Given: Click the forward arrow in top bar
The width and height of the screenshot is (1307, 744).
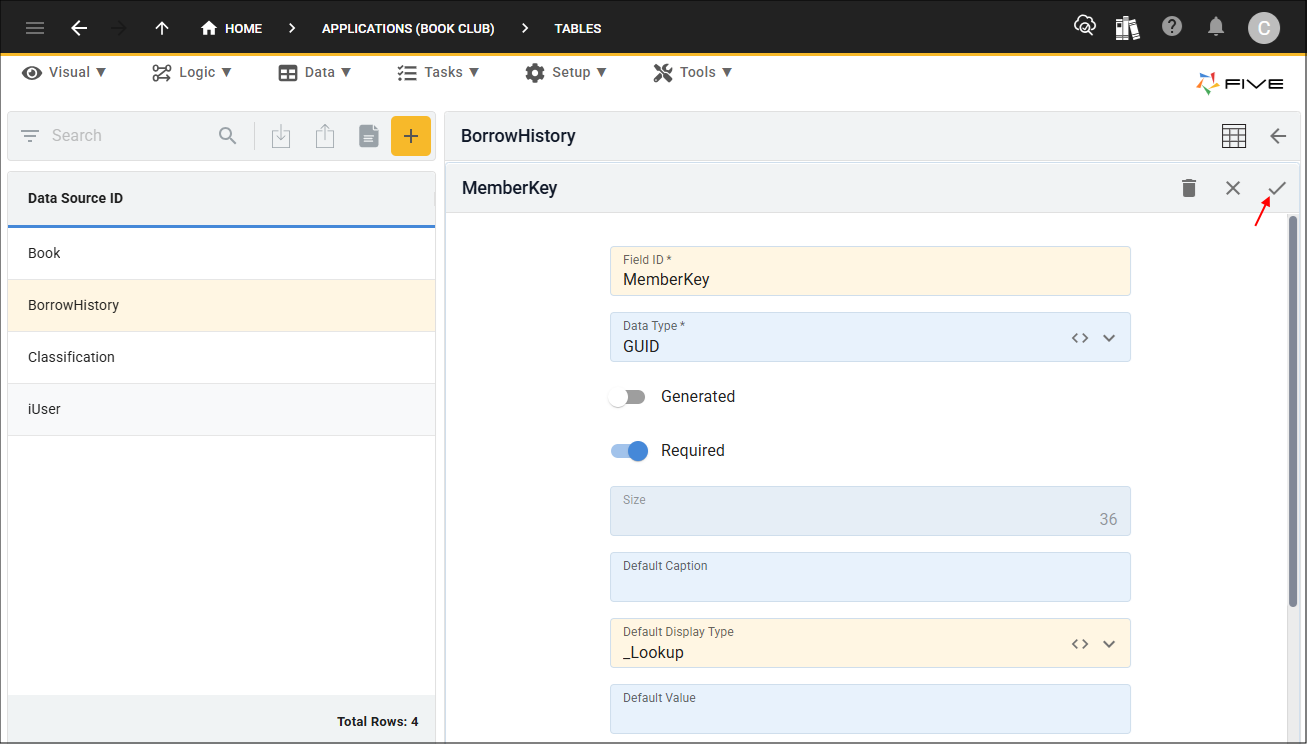Looking at the screenshot, I should 119,28.
